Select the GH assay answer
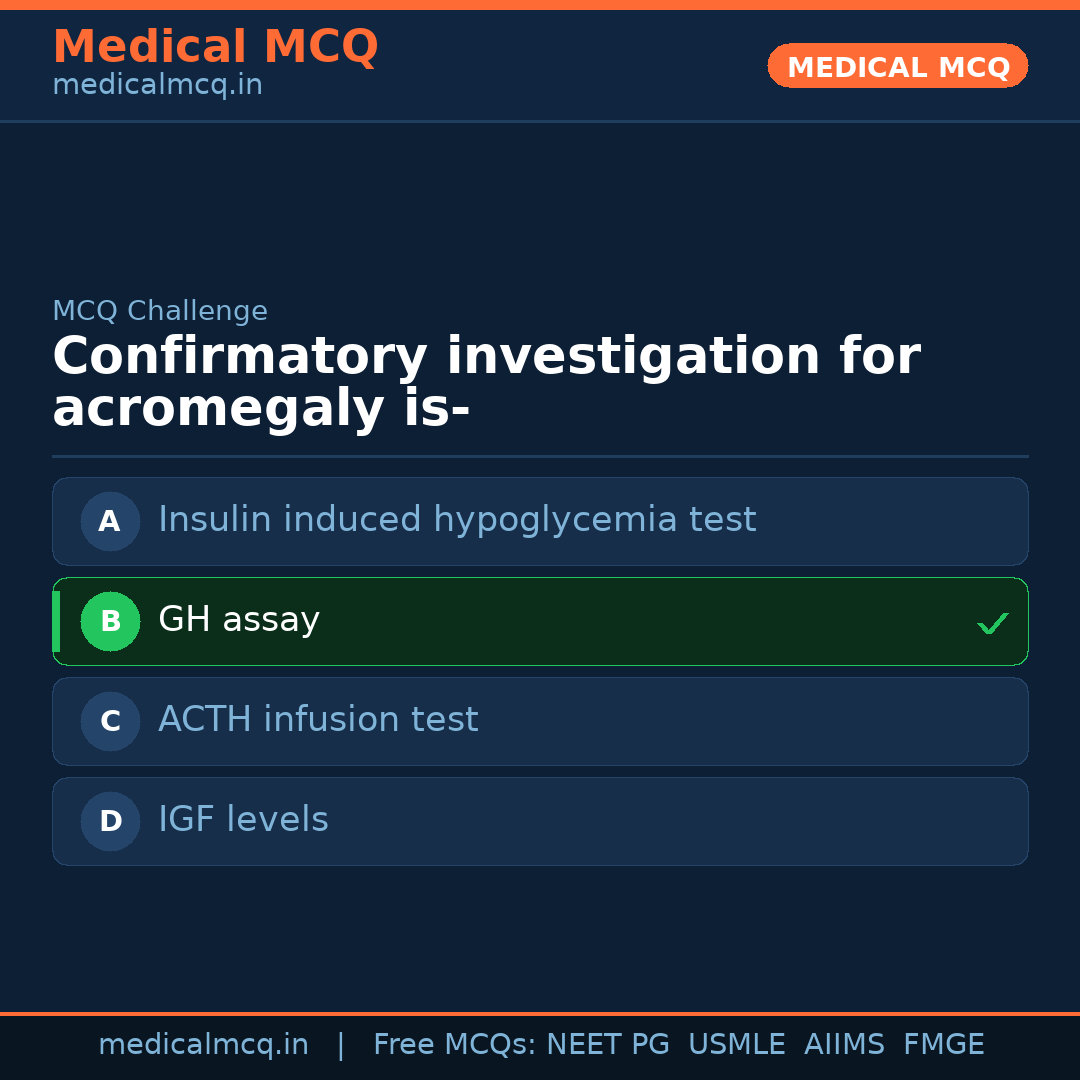 point(239,620)
